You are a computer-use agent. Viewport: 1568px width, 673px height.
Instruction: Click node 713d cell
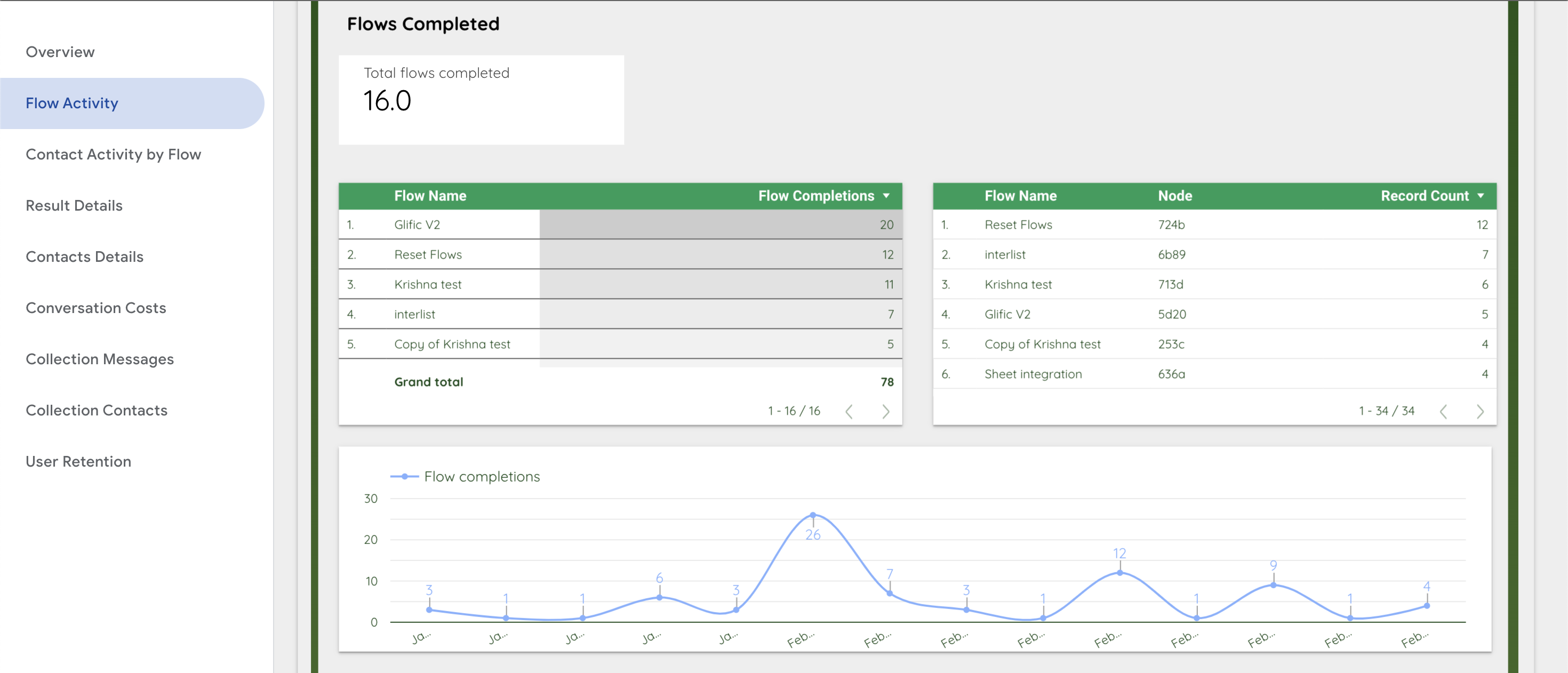[x=1171, y=284]
